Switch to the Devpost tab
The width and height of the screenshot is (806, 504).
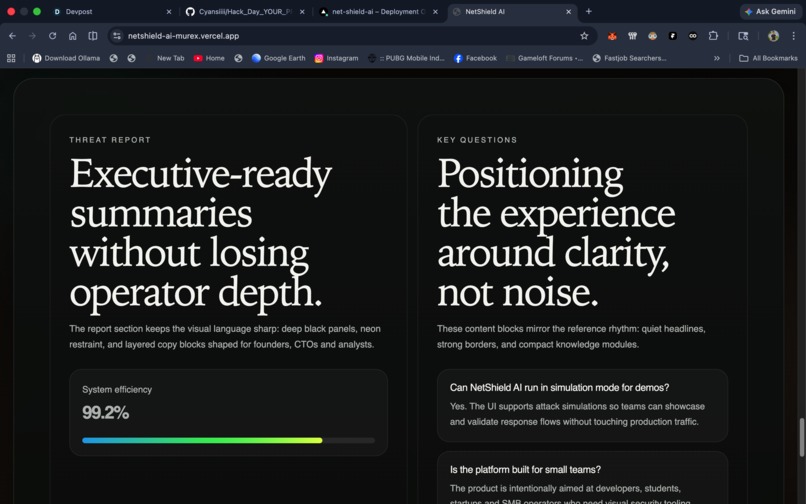point(111,11)
